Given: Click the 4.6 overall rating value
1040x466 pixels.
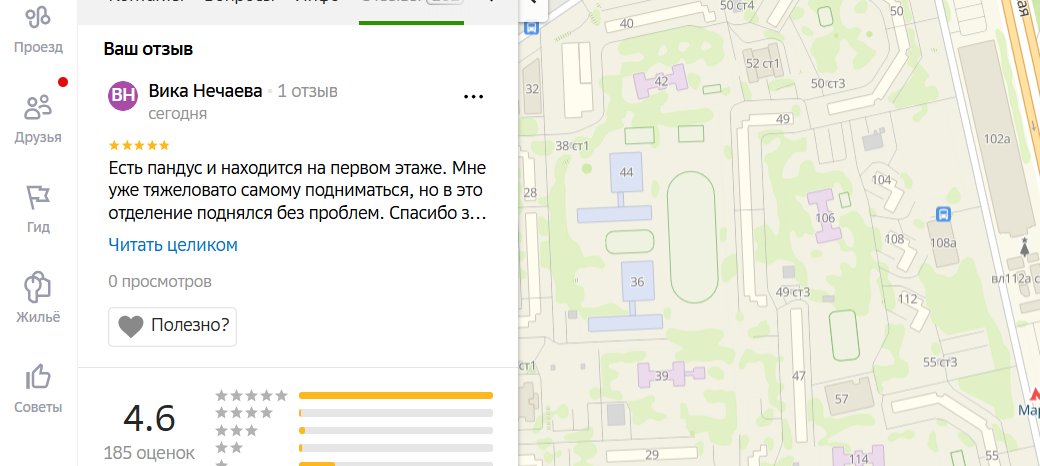Looking at the screenshot, I should coord(149,419).
